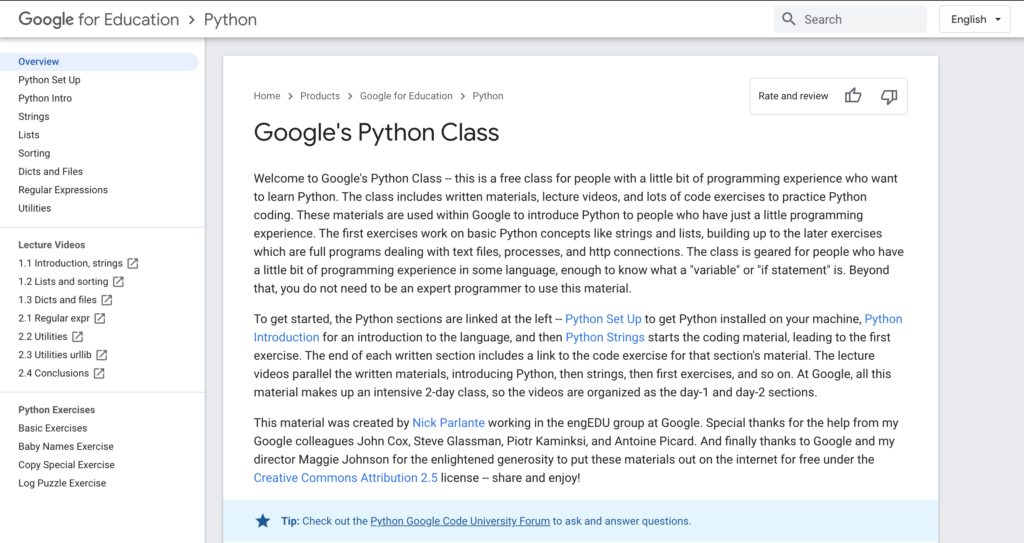Click Products in the breadcrumb
The image size is (1024, 543).
[x=320, y=96]
